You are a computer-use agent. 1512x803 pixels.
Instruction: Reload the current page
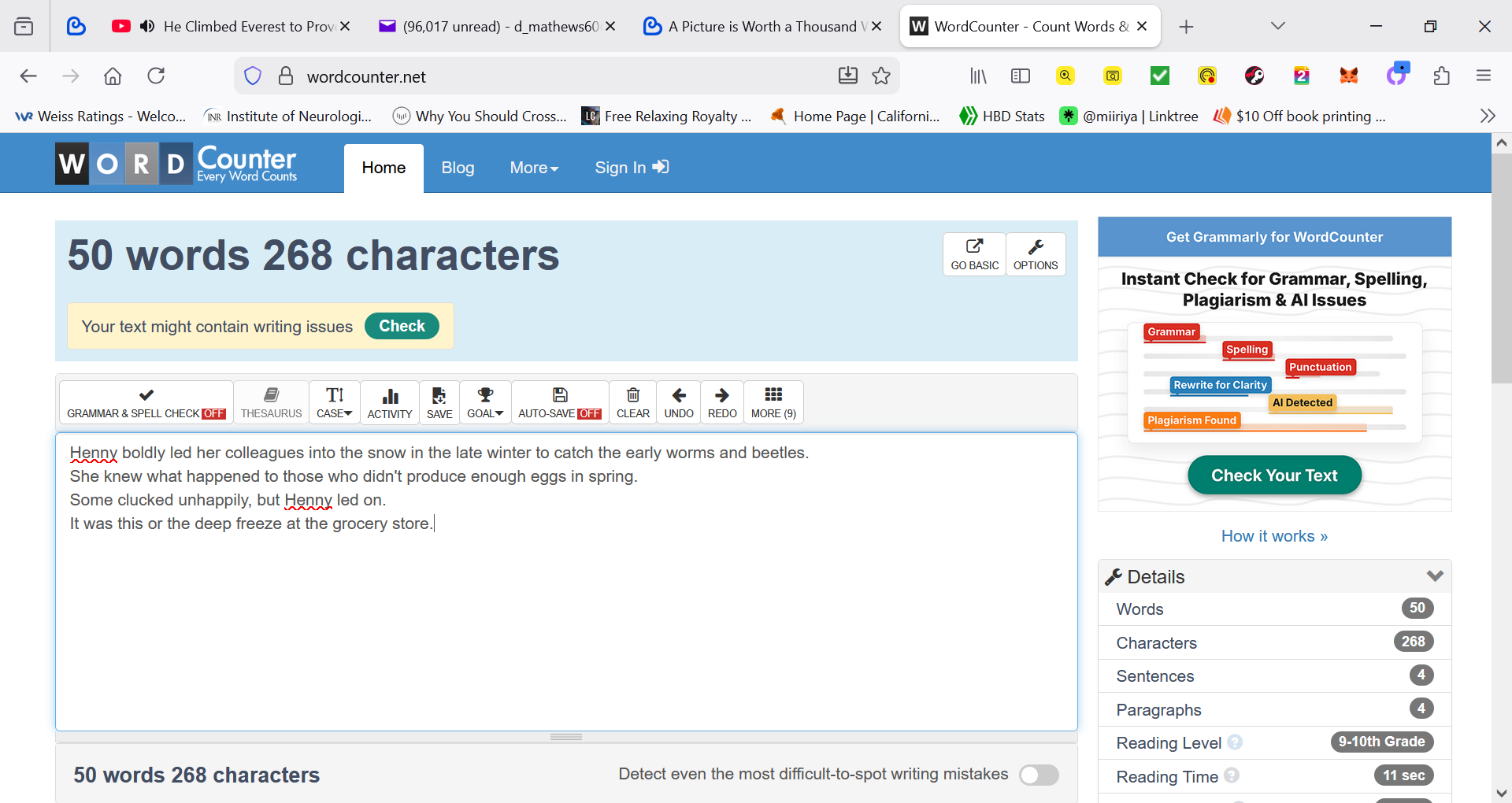tap(156, 76)
